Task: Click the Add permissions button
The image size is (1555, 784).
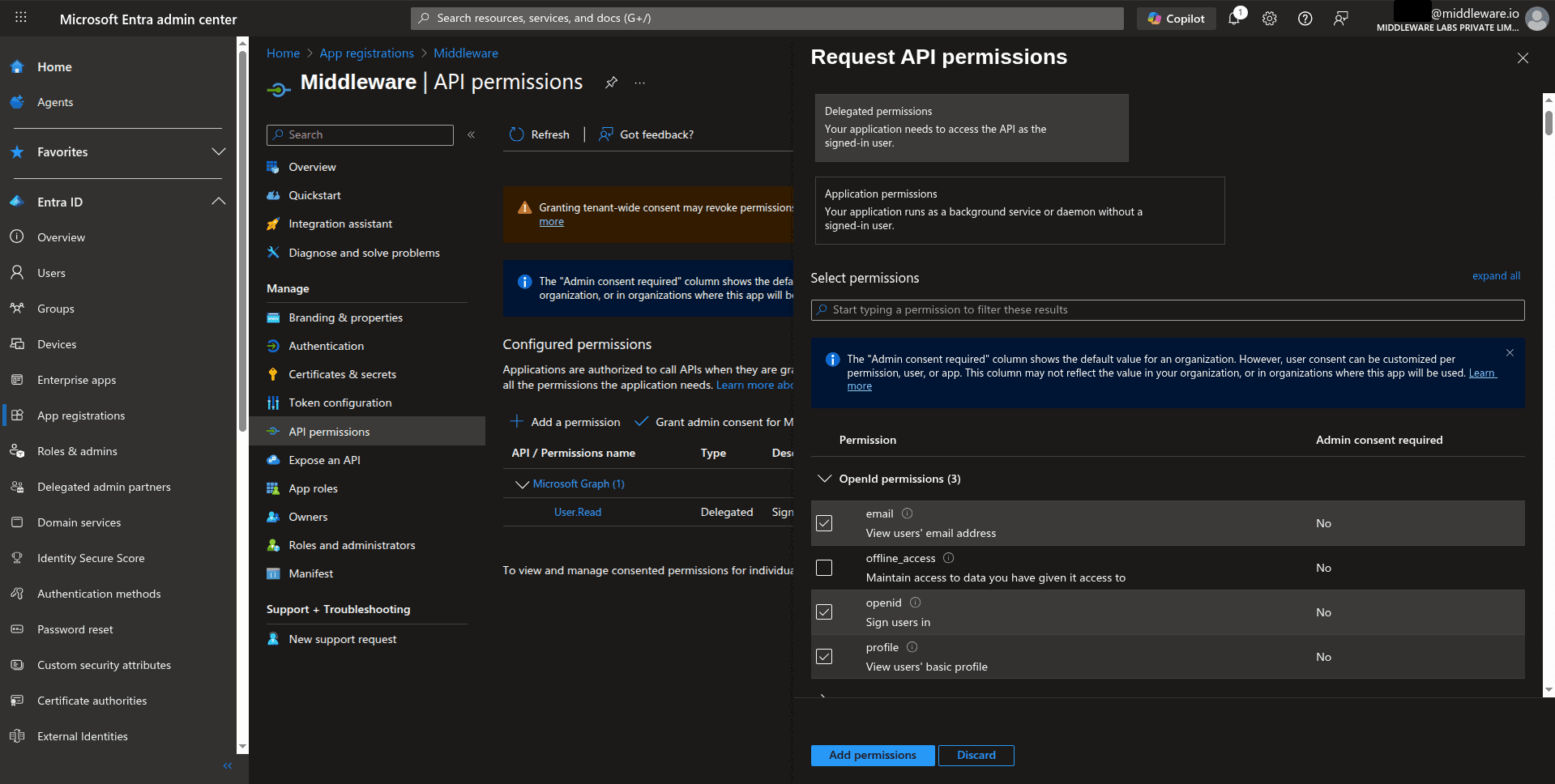Action: tap(872, 755)
